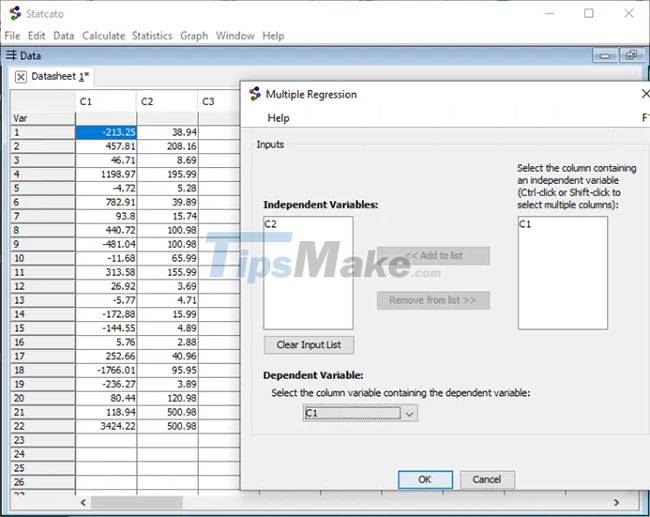Minimize the Statcato main window
This screenshot has width=650, height=517.
550,13
